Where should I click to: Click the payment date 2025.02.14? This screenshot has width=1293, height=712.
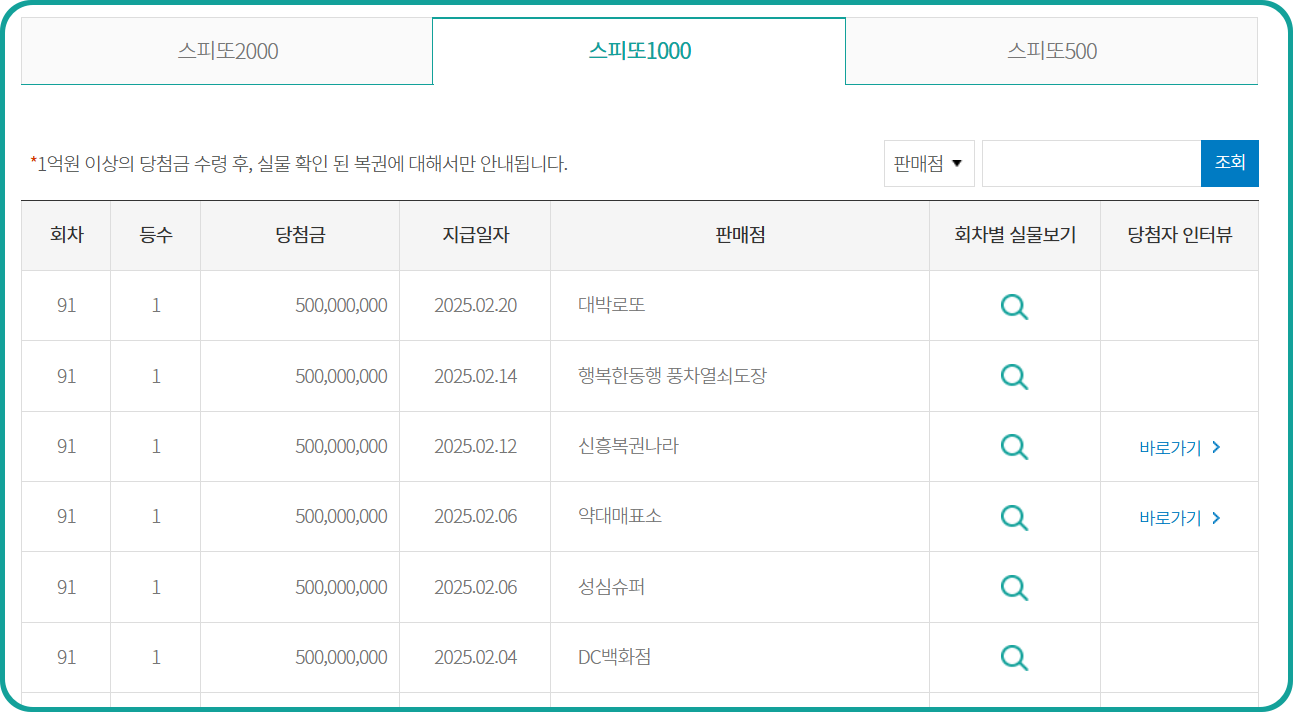tap(475, 376)
